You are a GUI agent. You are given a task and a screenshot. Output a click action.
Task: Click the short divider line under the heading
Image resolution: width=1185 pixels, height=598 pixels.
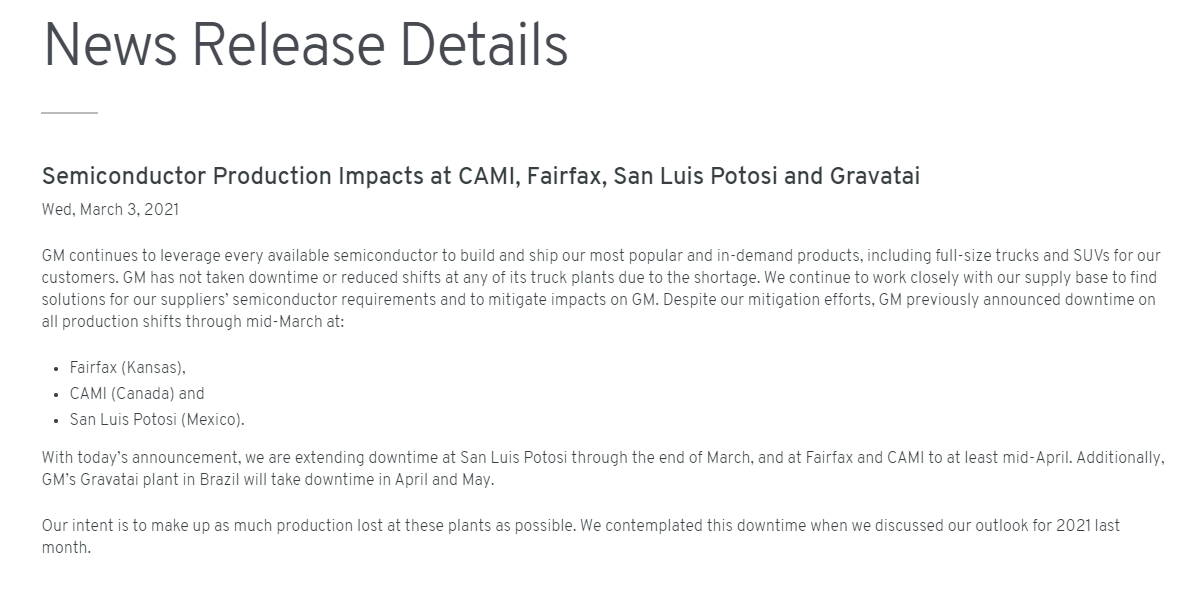click(x=69, y=113)
